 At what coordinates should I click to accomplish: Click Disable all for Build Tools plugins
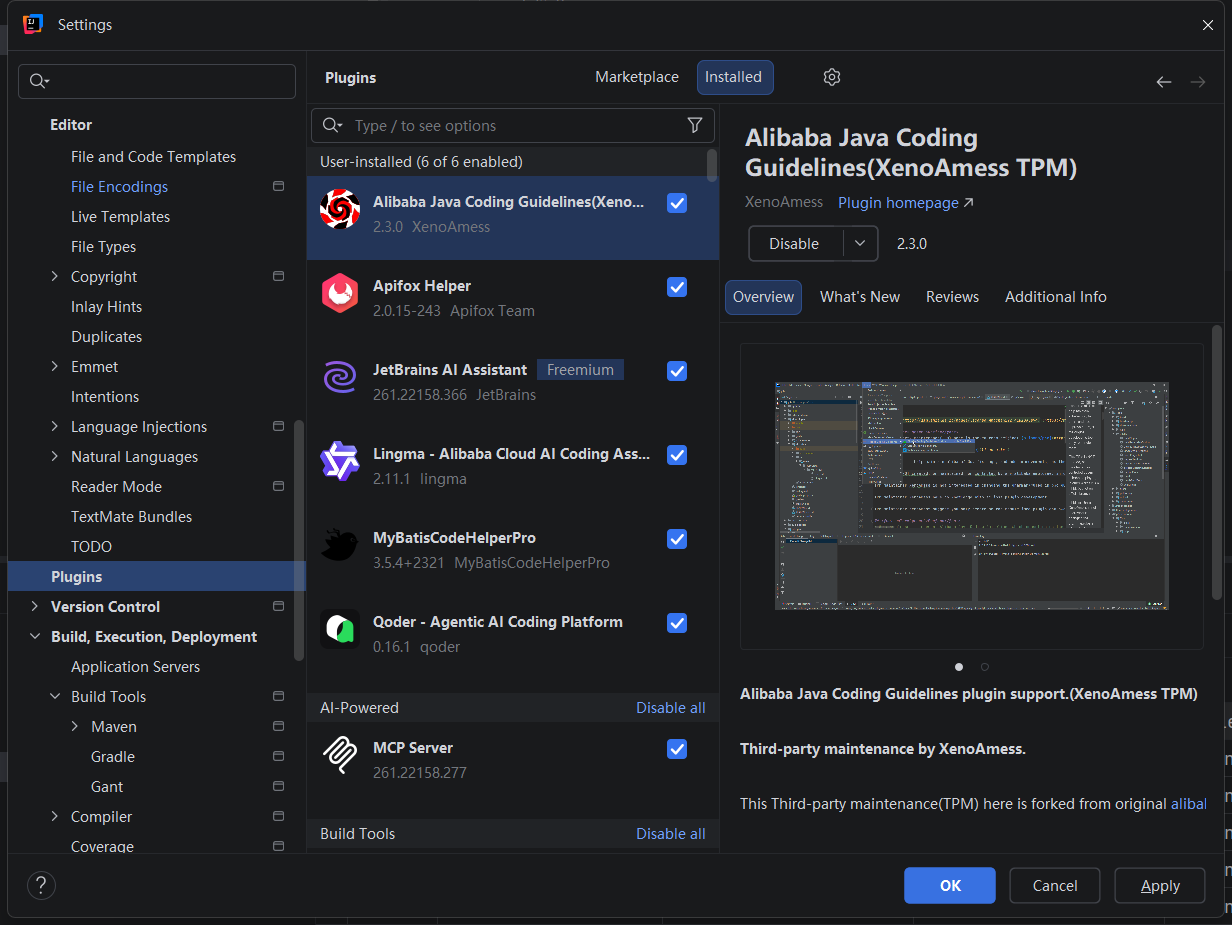(671, 833)
